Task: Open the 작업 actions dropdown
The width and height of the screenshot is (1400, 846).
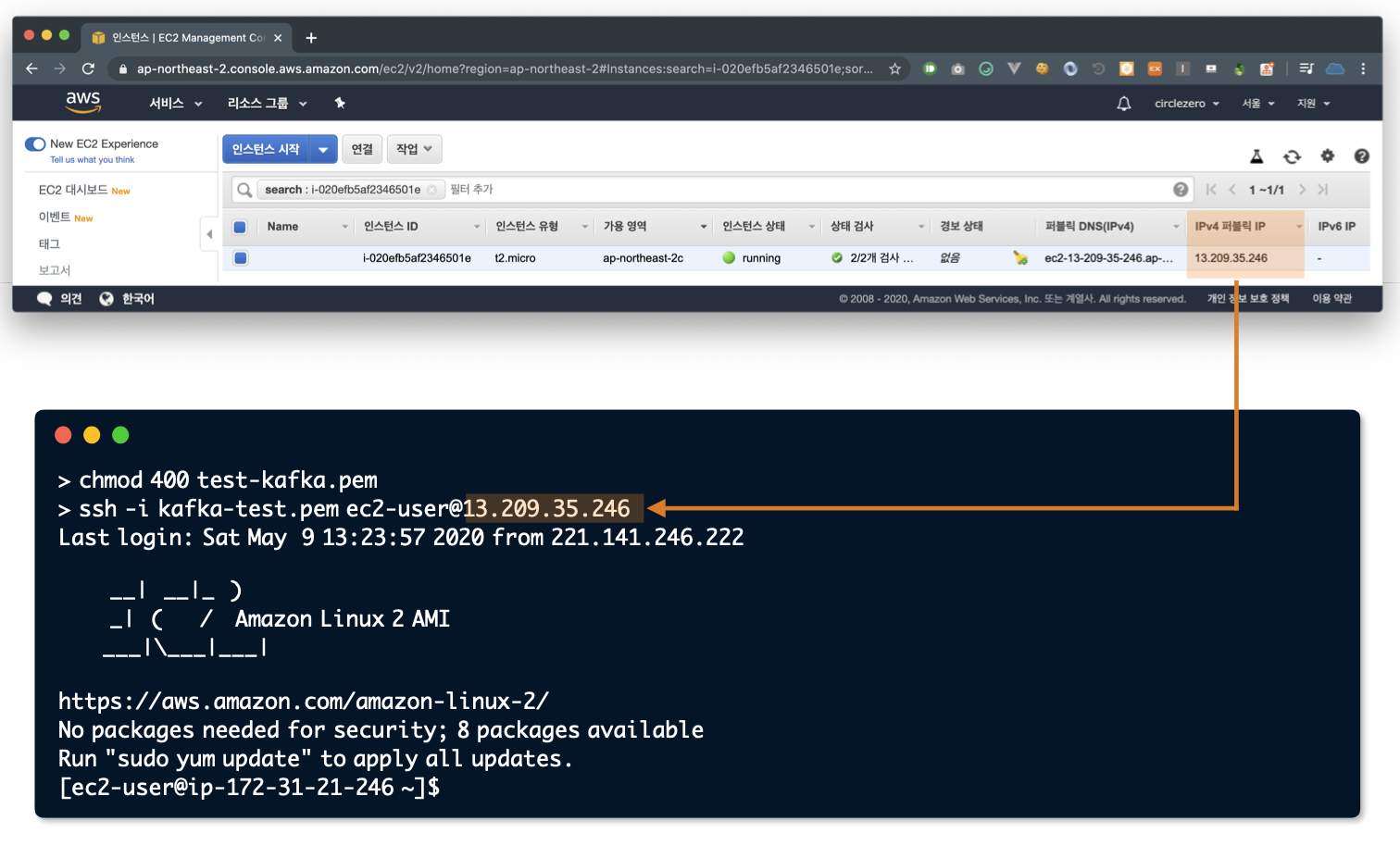Action: [414, 149]
